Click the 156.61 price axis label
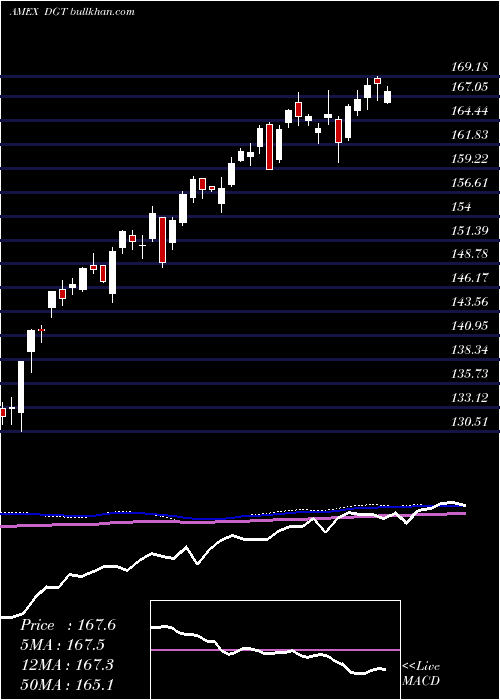Viewport: 500px width, 700px height. tap(470, 183)
